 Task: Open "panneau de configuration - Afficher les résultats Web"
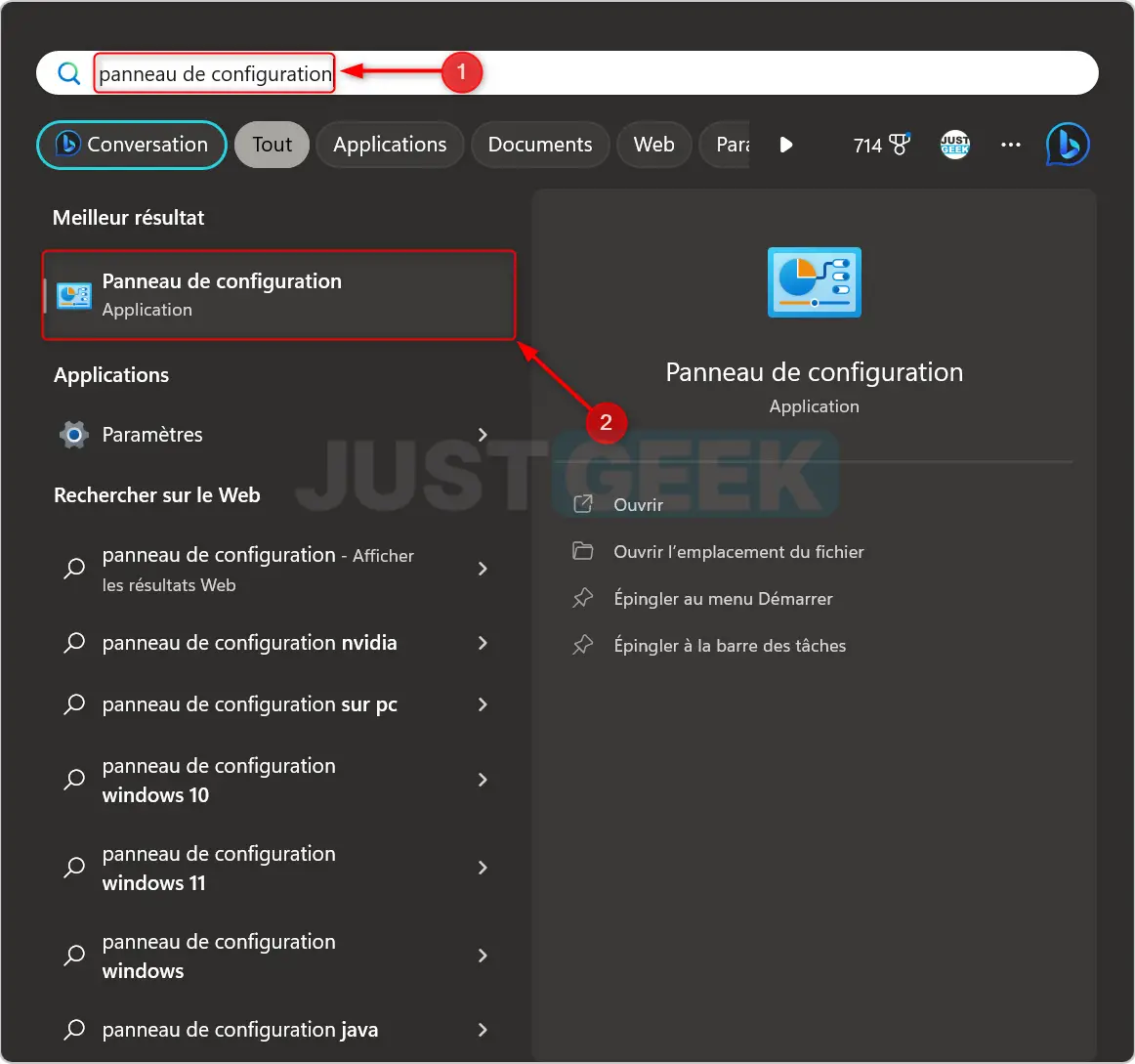coord(278,570)
